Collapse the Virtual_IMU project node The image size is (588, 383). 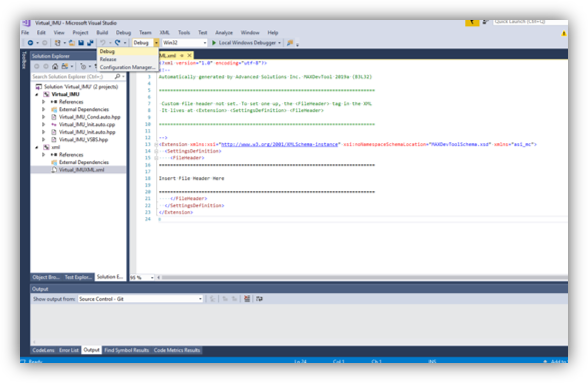click(x=37, y=95)
